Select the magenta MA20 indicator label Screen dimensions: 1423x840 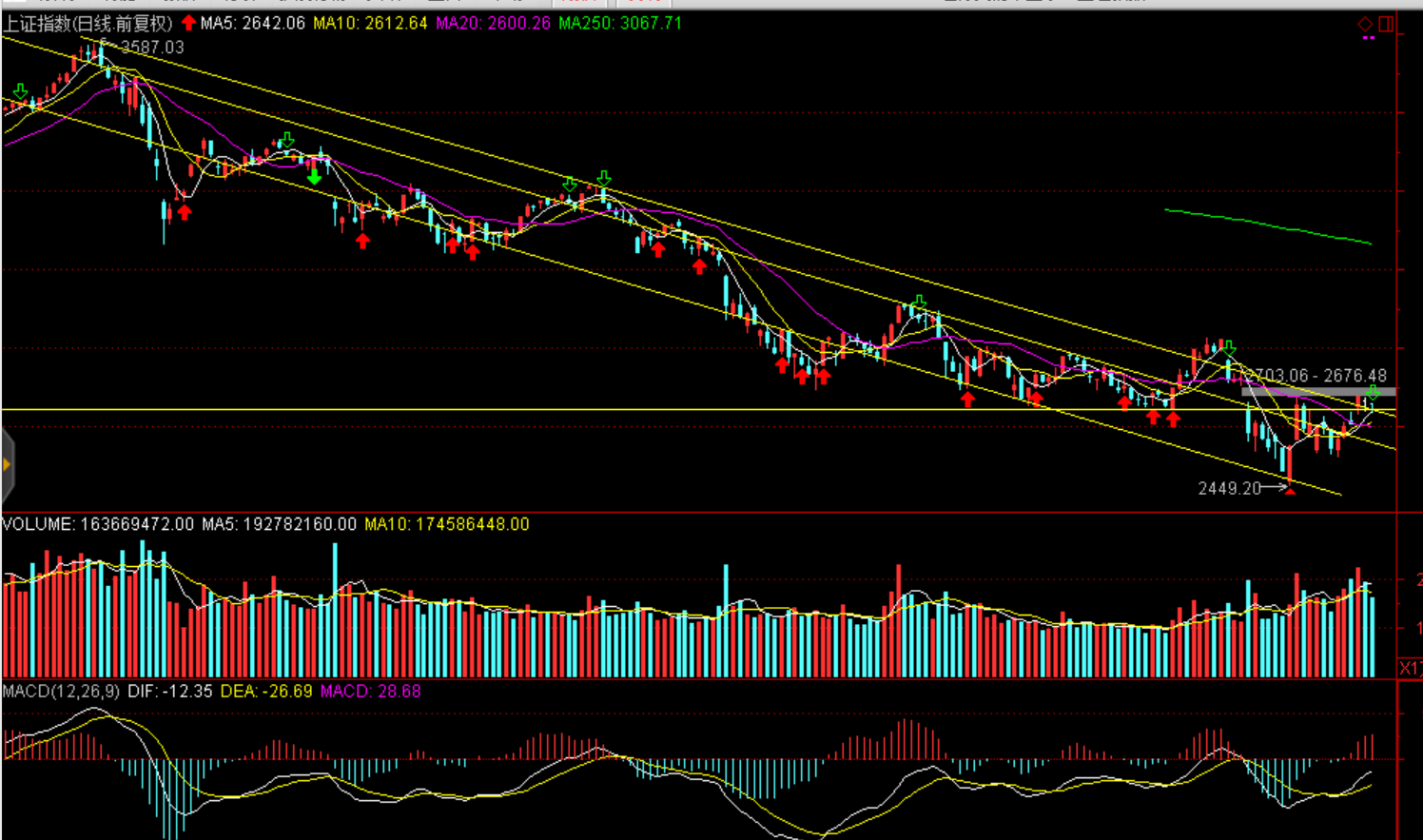click(x=493, y=23)
